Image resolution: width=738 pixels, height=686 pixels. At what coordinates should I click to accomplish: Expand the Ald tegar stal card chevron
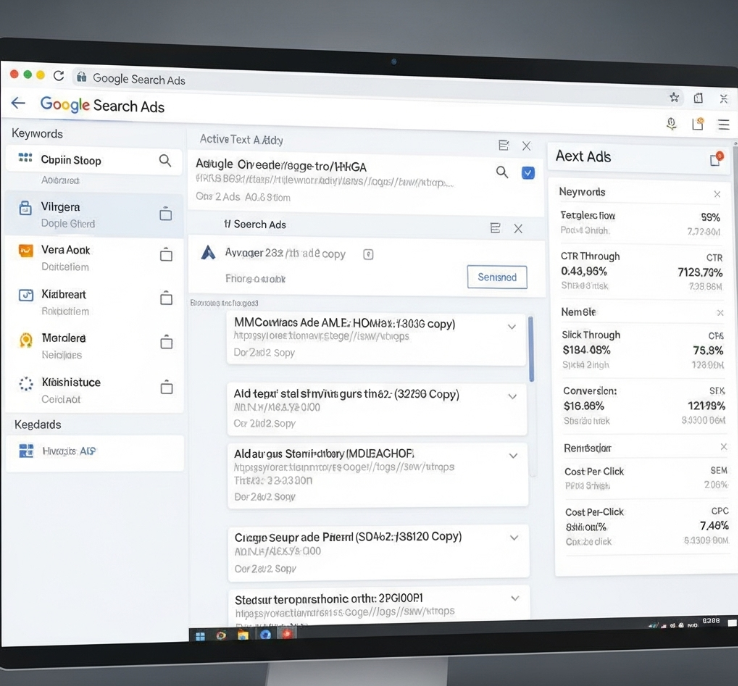click(x=513, y=396)
